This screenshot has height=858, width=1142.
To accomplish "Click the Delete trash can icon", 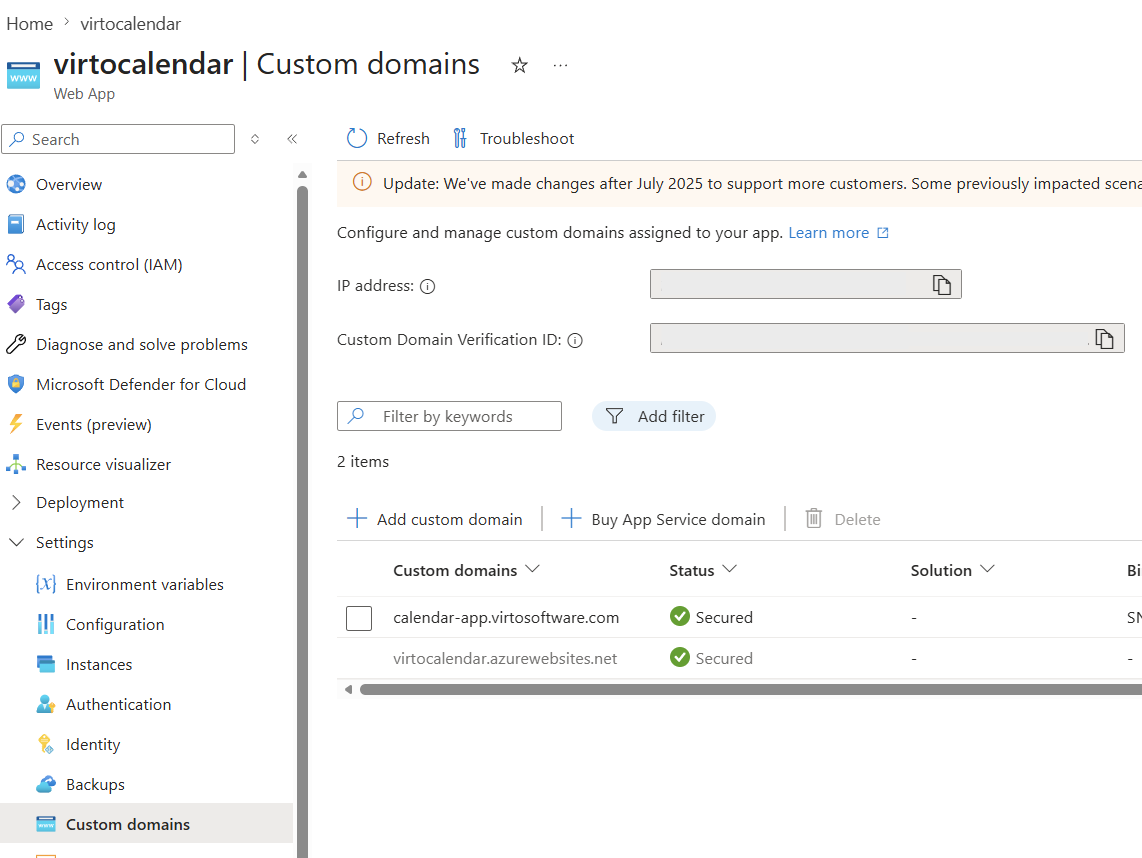I will 814,519.
